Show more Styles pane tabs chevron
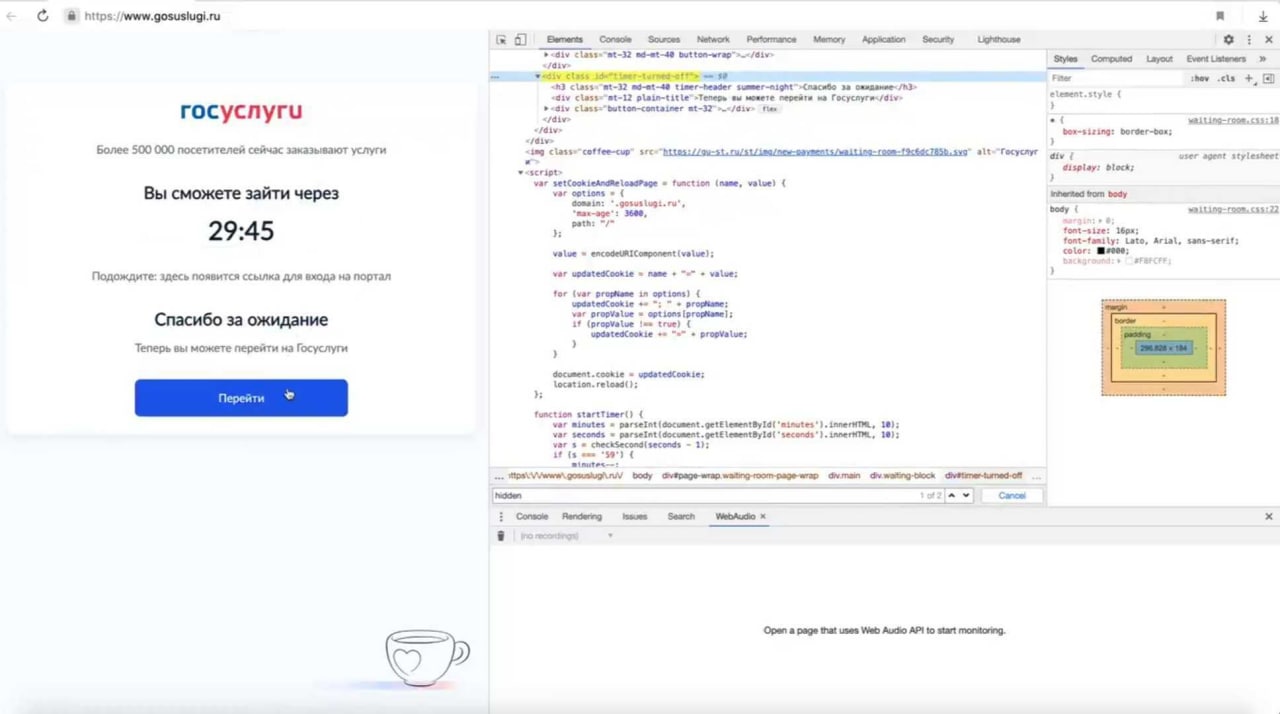The width and height of the screenshot is (1280, 714). coord(1263,59)
